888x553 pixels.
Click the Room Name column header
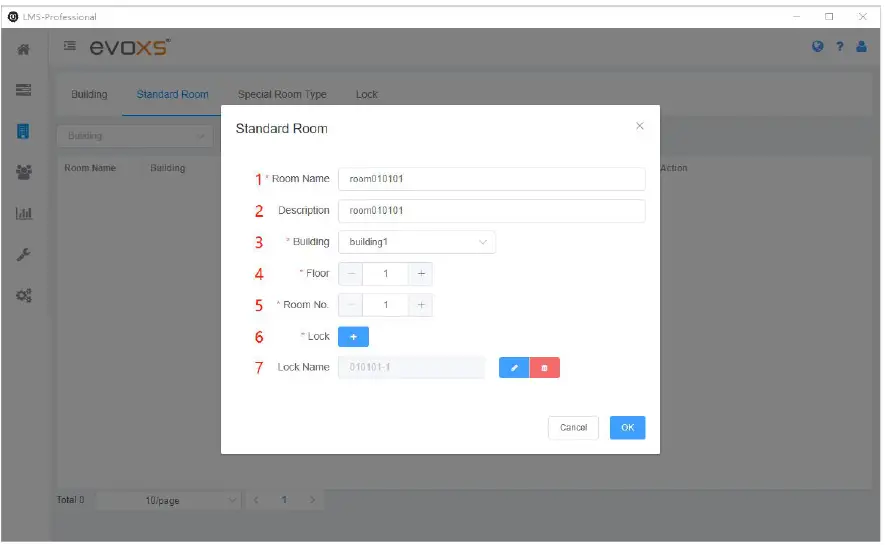(90, 168)
